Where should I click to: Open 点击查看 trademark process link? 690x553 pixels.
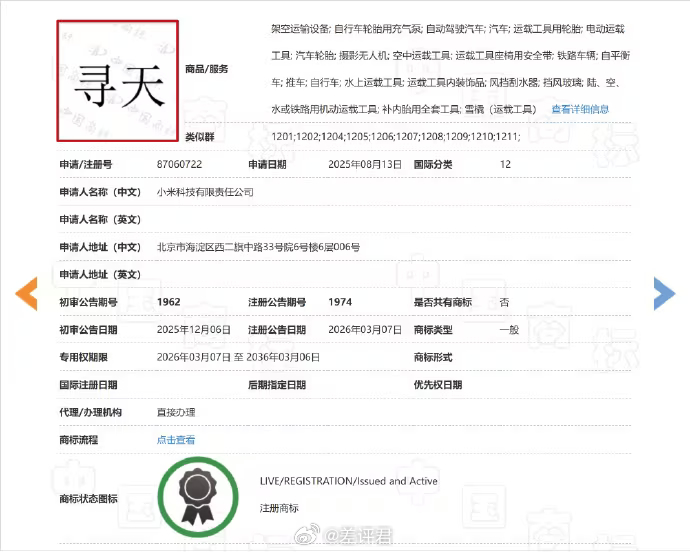pyautogui.click(x=176, y=440)
